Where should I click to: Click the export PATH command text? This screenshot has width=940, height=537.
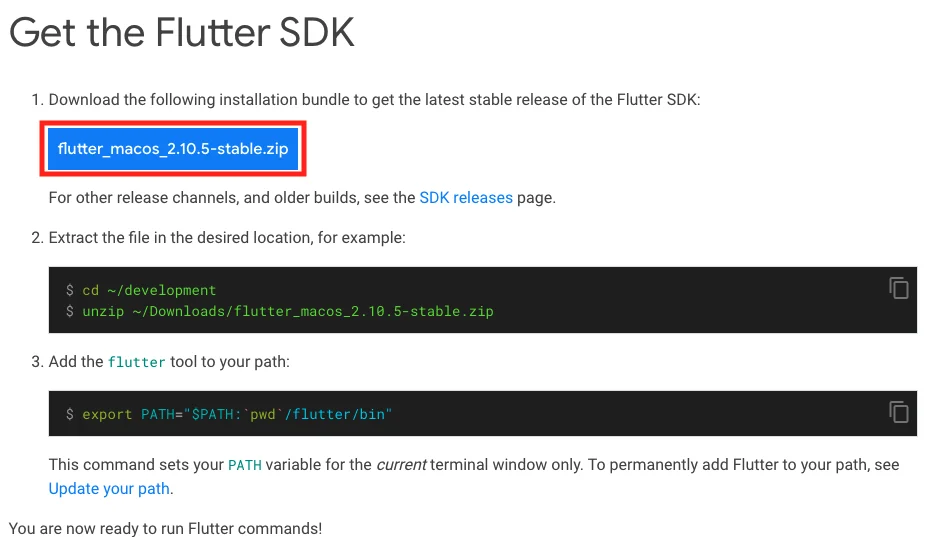[x=236, y=413]
